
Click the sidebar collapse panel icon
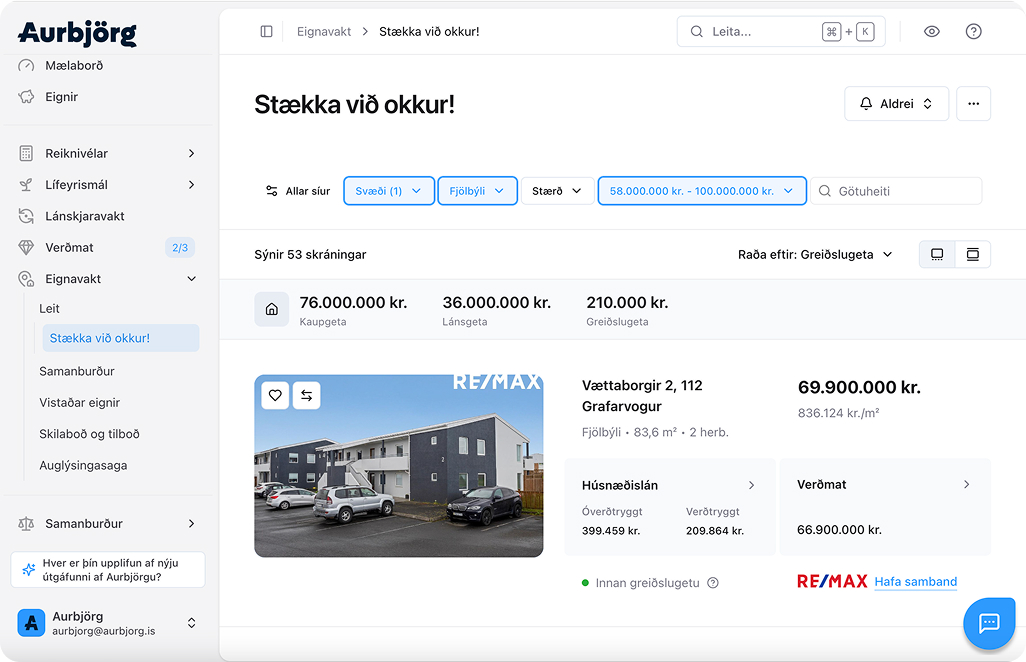(266, 32)
